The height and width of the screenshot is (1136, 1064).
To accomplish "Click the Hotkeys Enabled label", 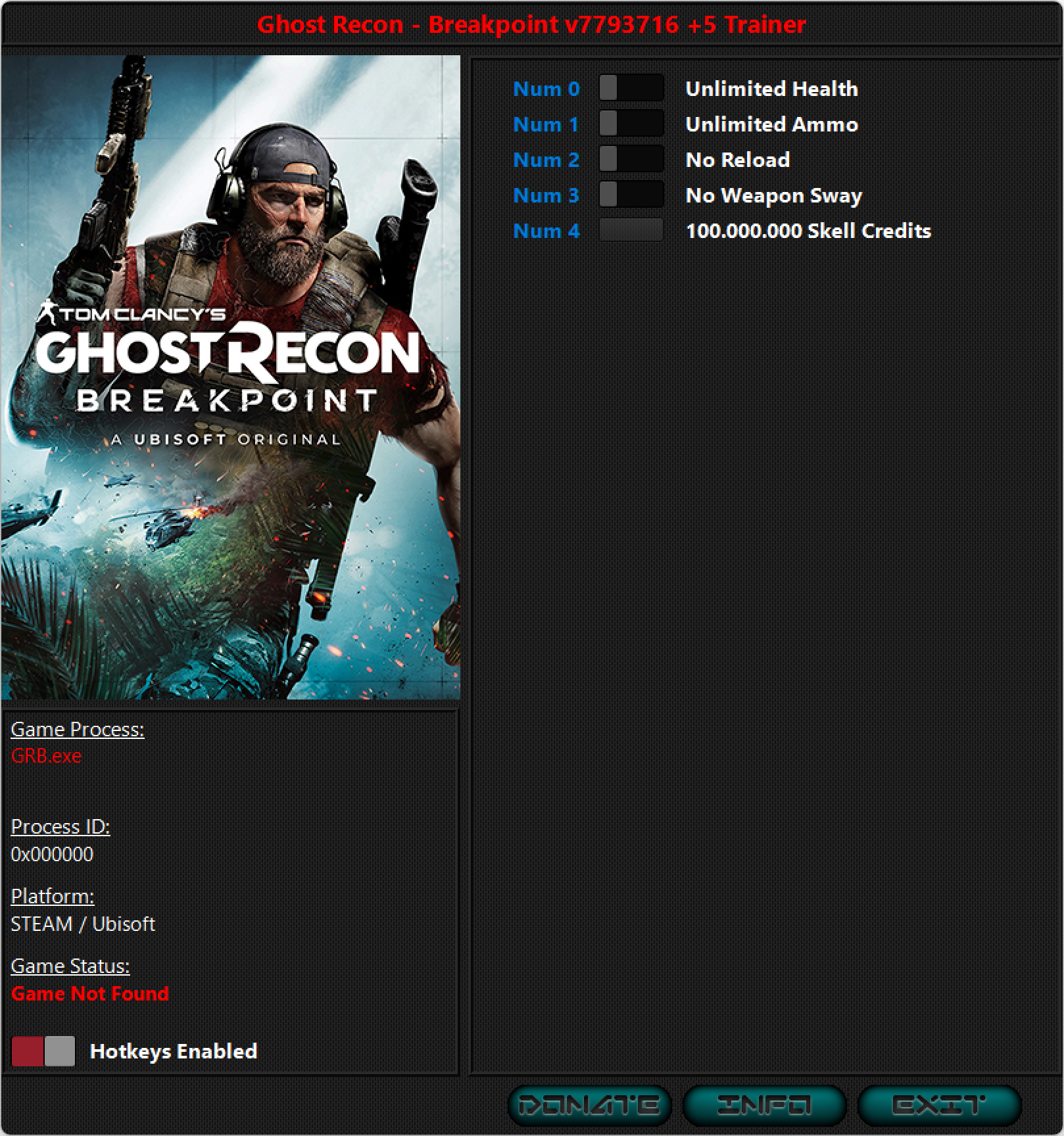I will pos(174,1051).
